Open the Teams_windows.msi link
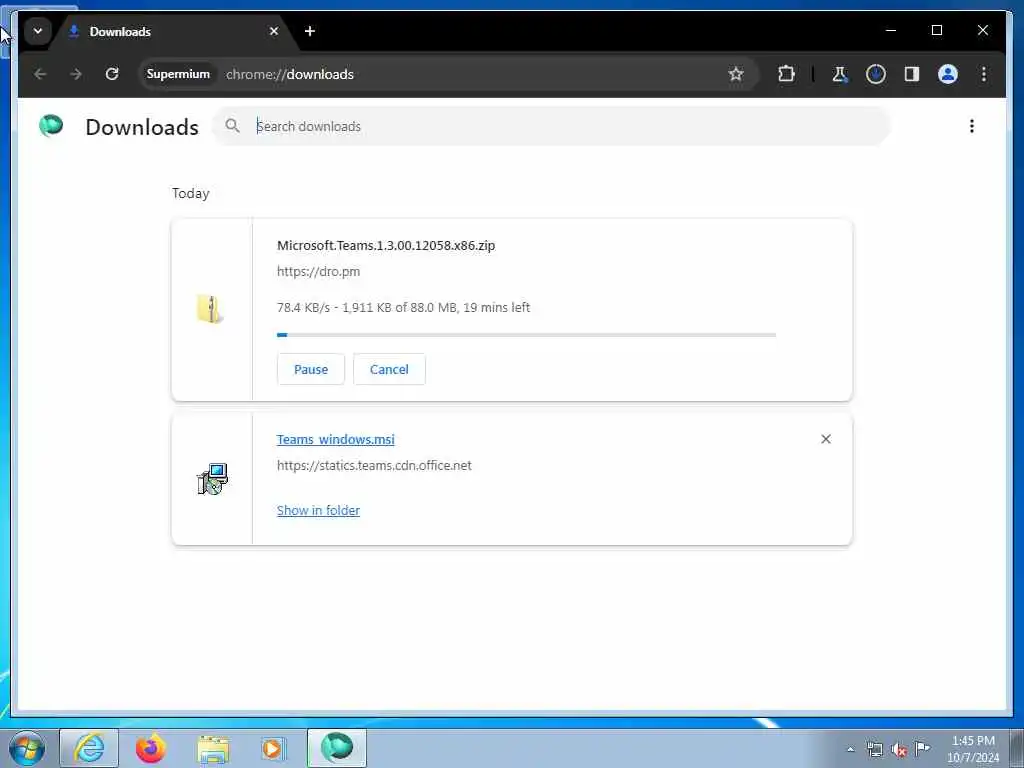 [x=336, y=440]
